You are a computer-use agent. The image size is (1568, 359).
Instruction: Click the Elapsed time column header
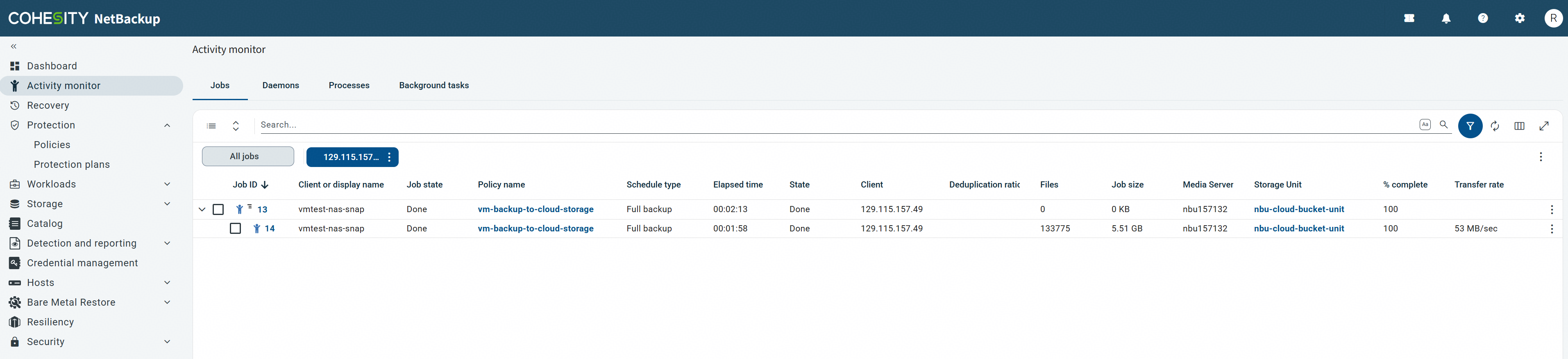click(738, 185)
